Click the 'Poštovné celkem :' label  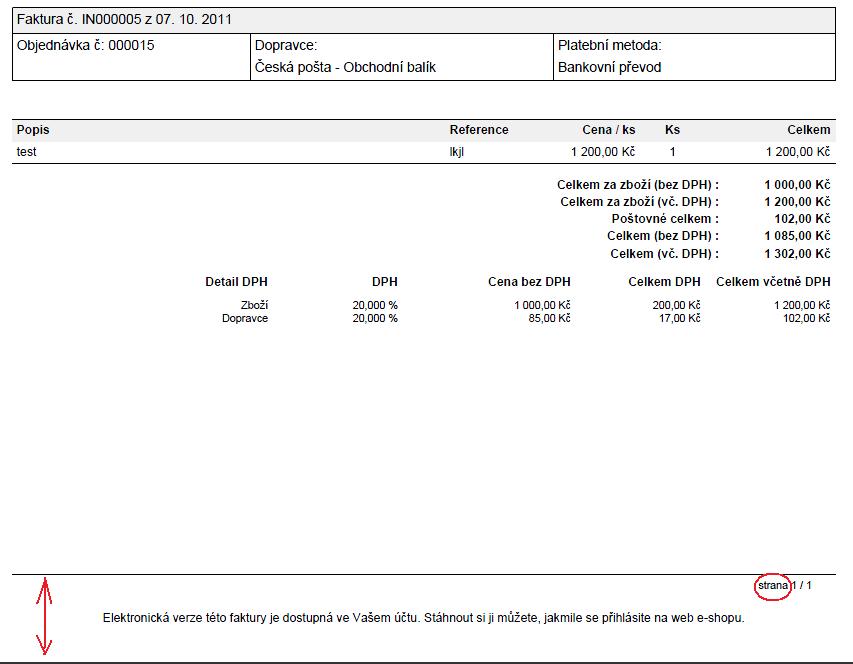click(x=665, y=219)
